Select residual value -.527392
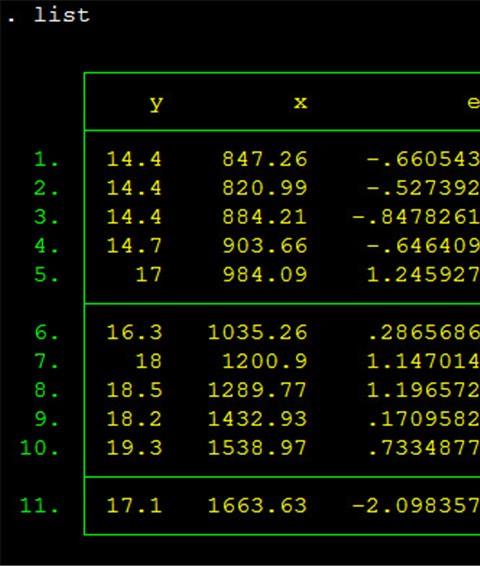This screenshot has height=566, width=480. [423, 188]
